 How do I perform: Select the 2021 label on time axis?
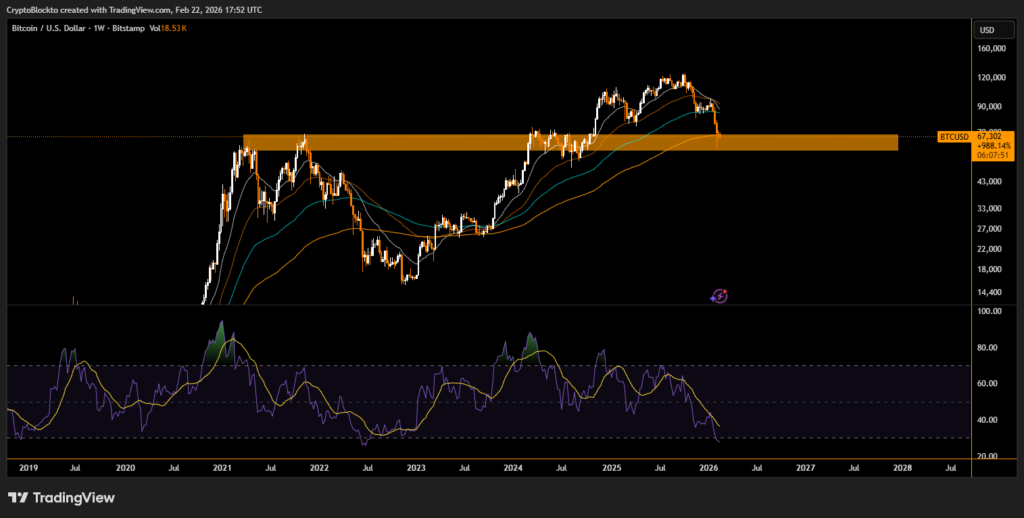click(221, 467)
